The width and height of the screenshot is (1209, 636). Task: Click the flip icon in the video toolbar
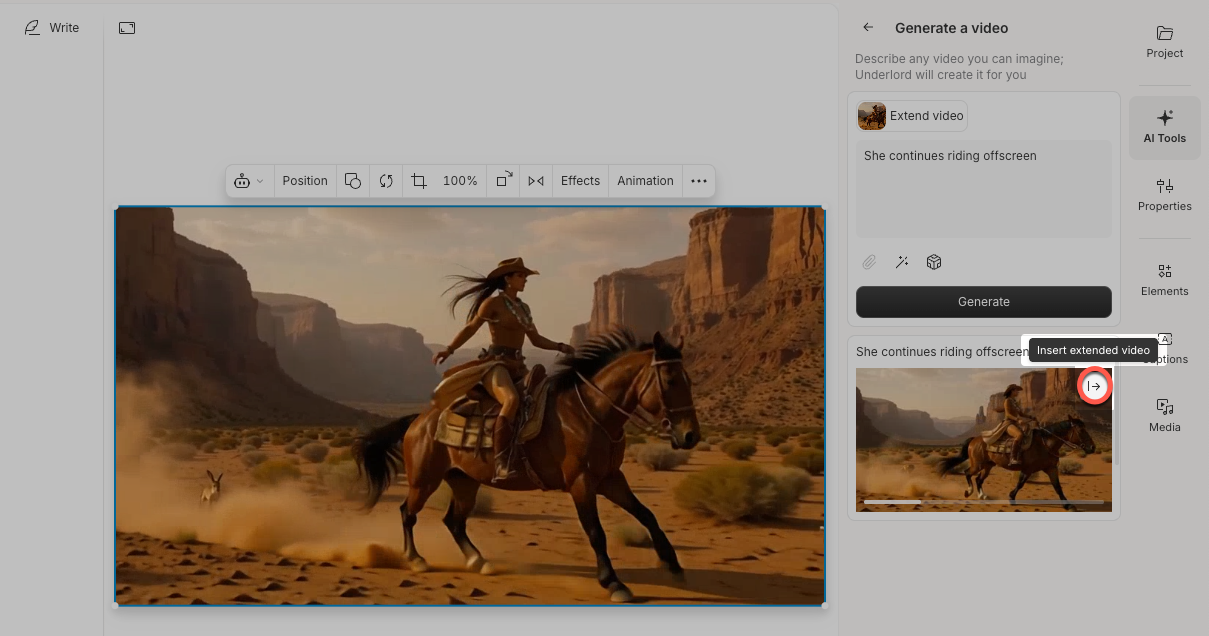(535, 181)
